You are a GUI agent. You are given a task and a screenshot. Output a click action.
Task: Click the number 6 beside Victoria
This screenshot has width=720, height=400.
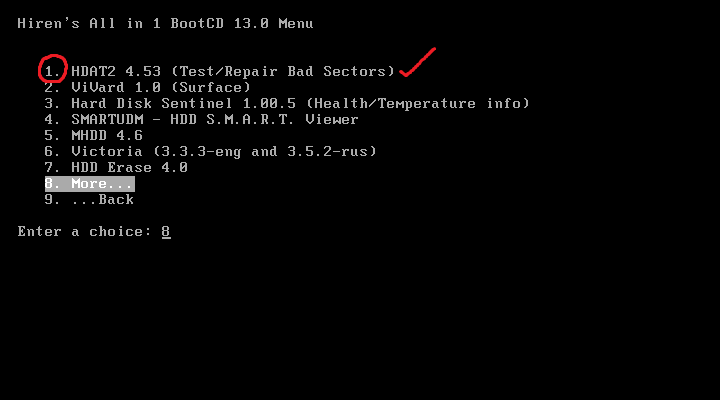click(x=49, y=152)
